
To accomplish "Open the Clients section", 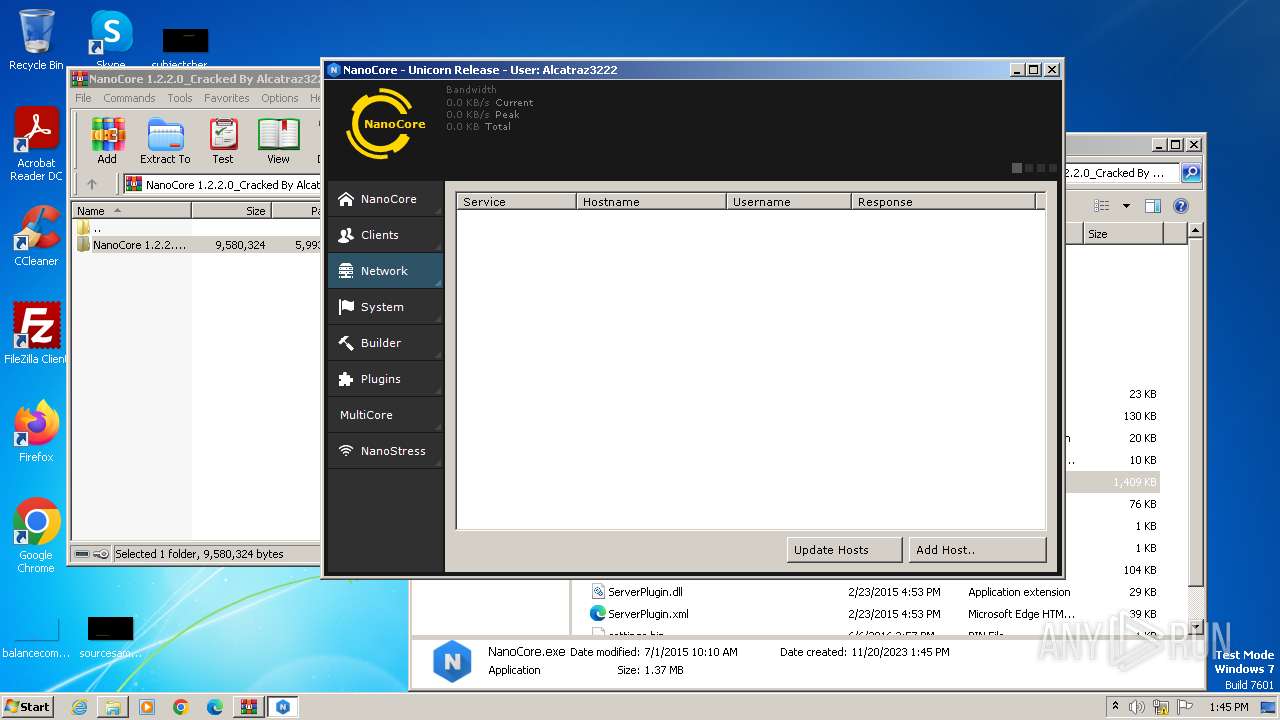I will point(385,235).
